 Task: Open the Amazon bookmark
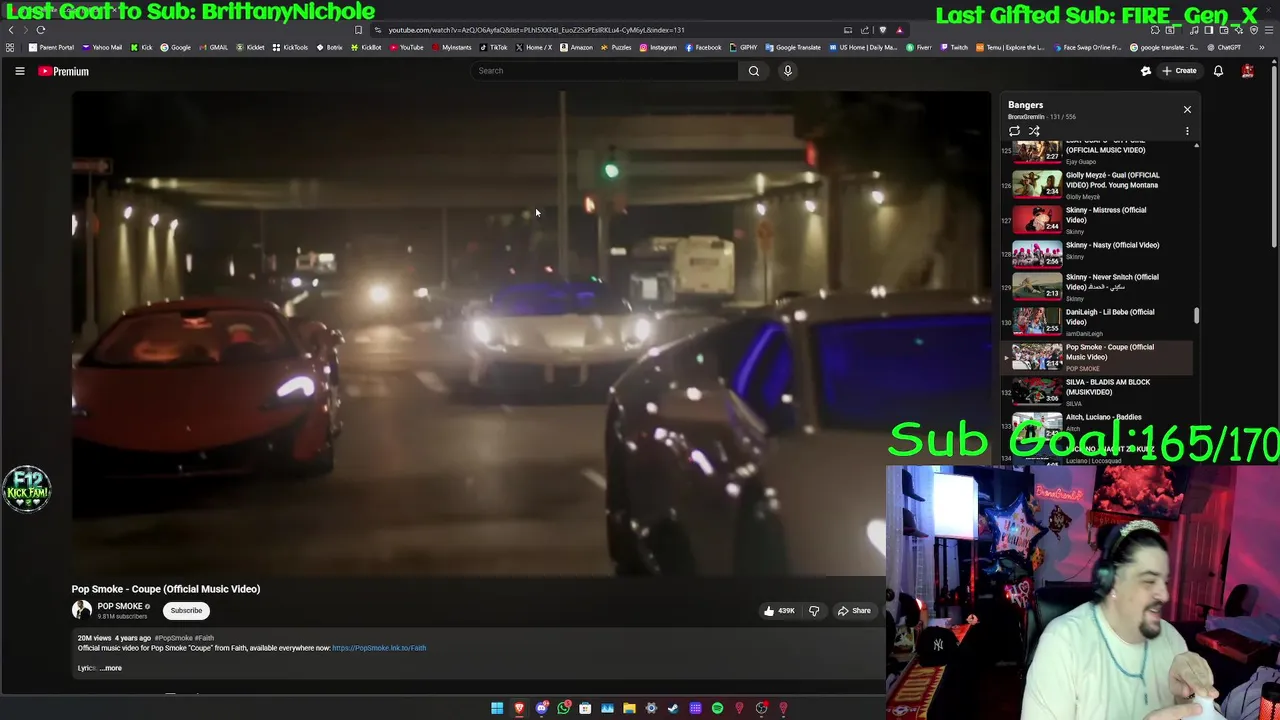[576, 47]
